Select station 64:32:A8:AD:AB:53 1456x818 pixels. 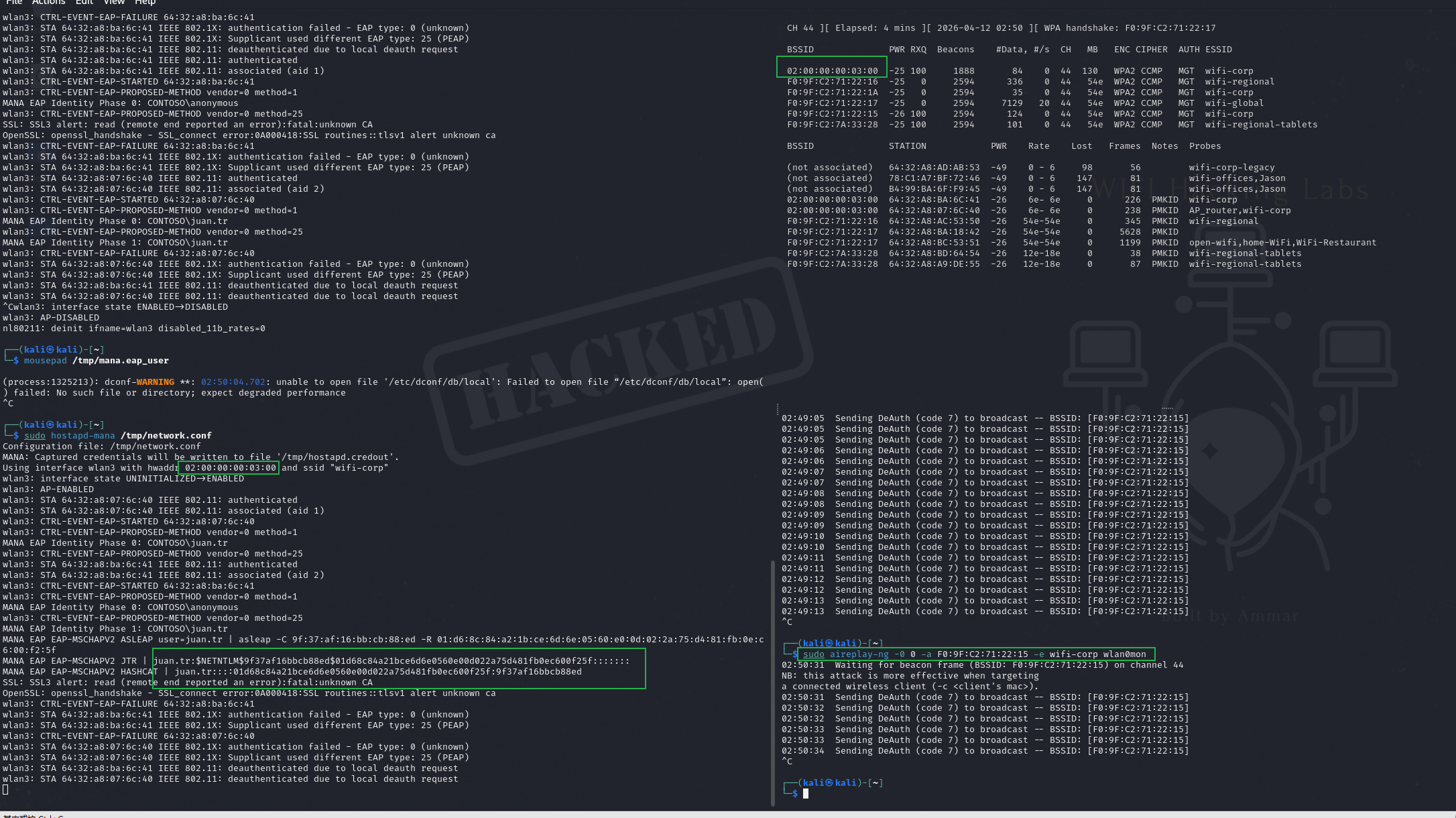934,168
